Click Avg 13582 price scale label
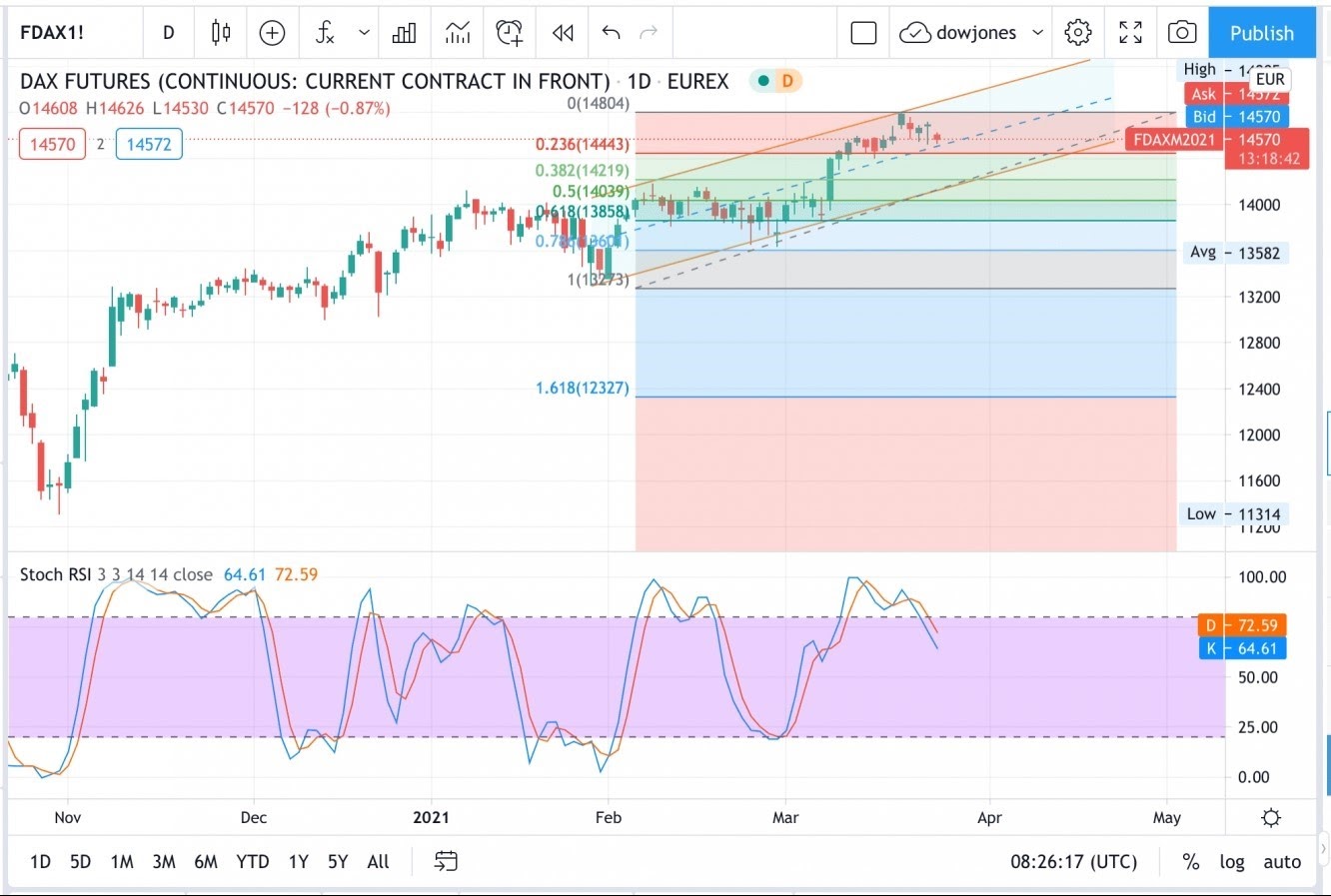The height and width of the screenshot is (896, 1331). 1234,253
